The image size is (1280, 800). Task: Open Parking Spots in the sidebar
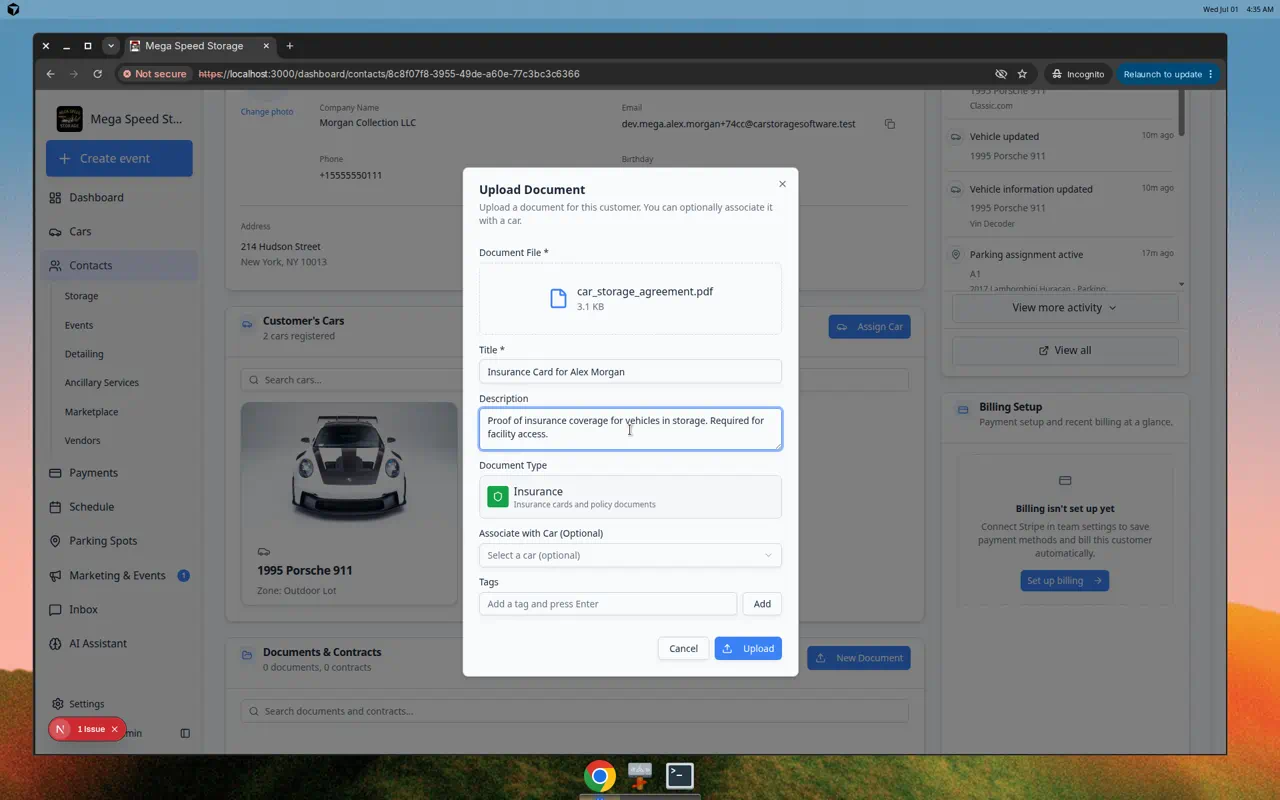point(119,540)
